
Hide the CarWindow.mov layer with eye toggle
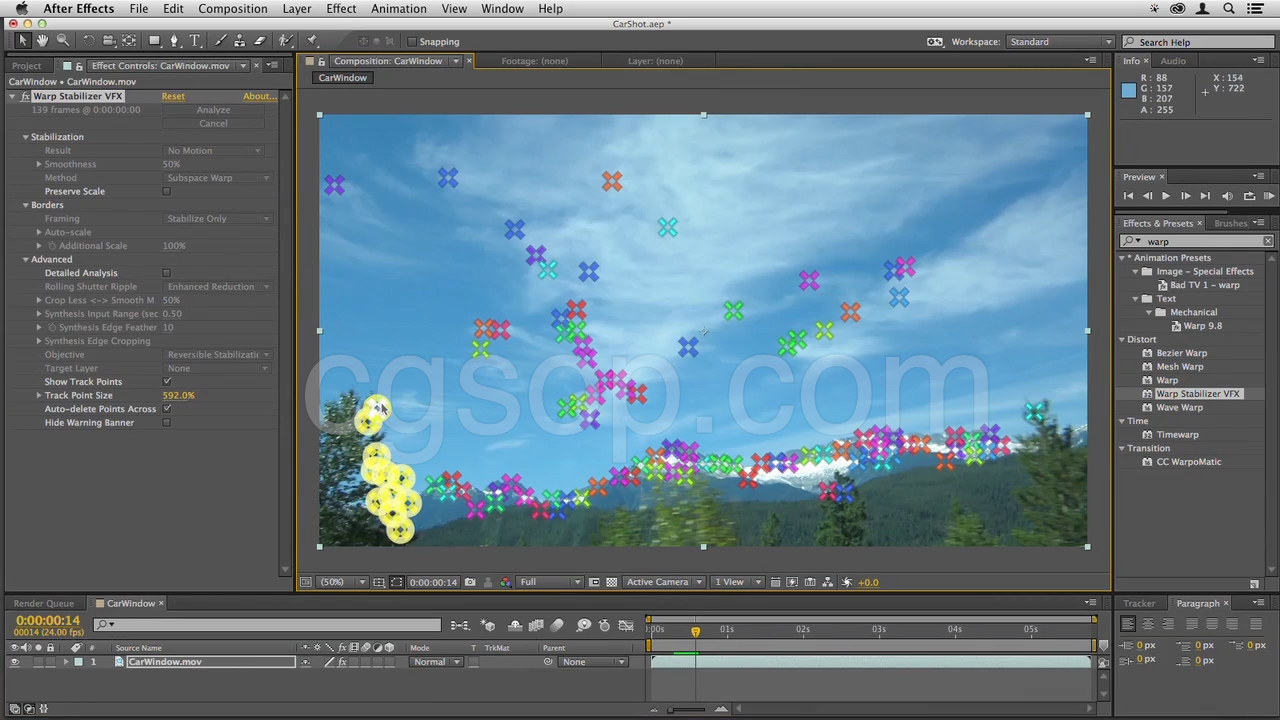coord(14,662)
